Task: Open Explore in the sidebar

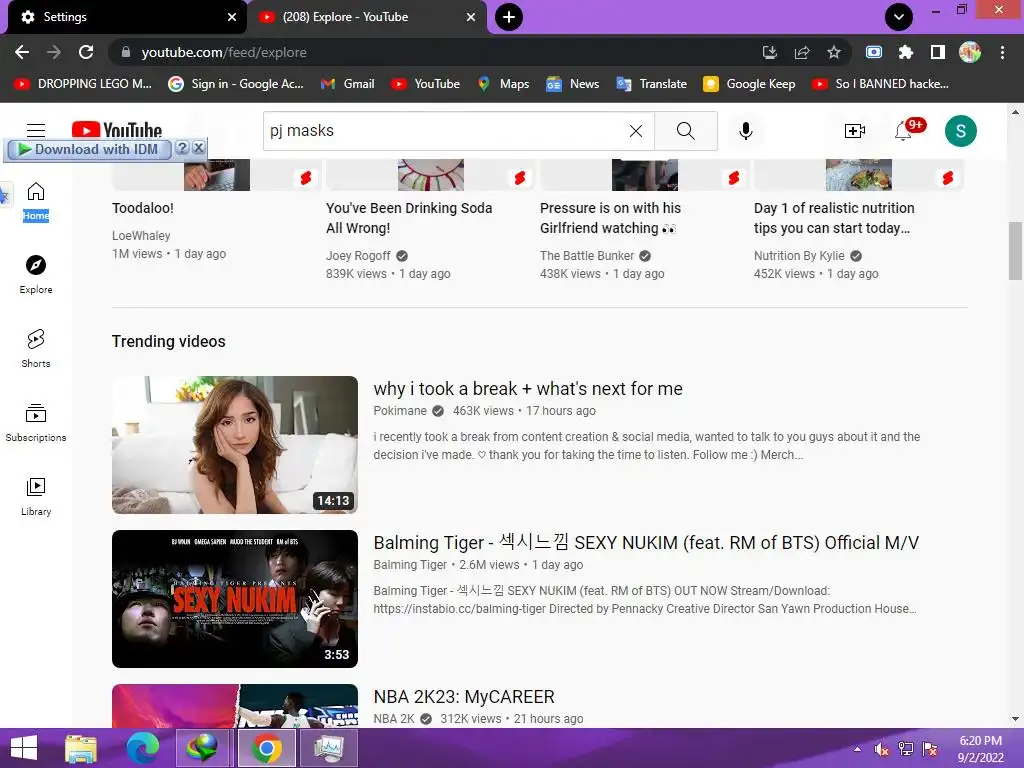Action: [x=36, y=275]
